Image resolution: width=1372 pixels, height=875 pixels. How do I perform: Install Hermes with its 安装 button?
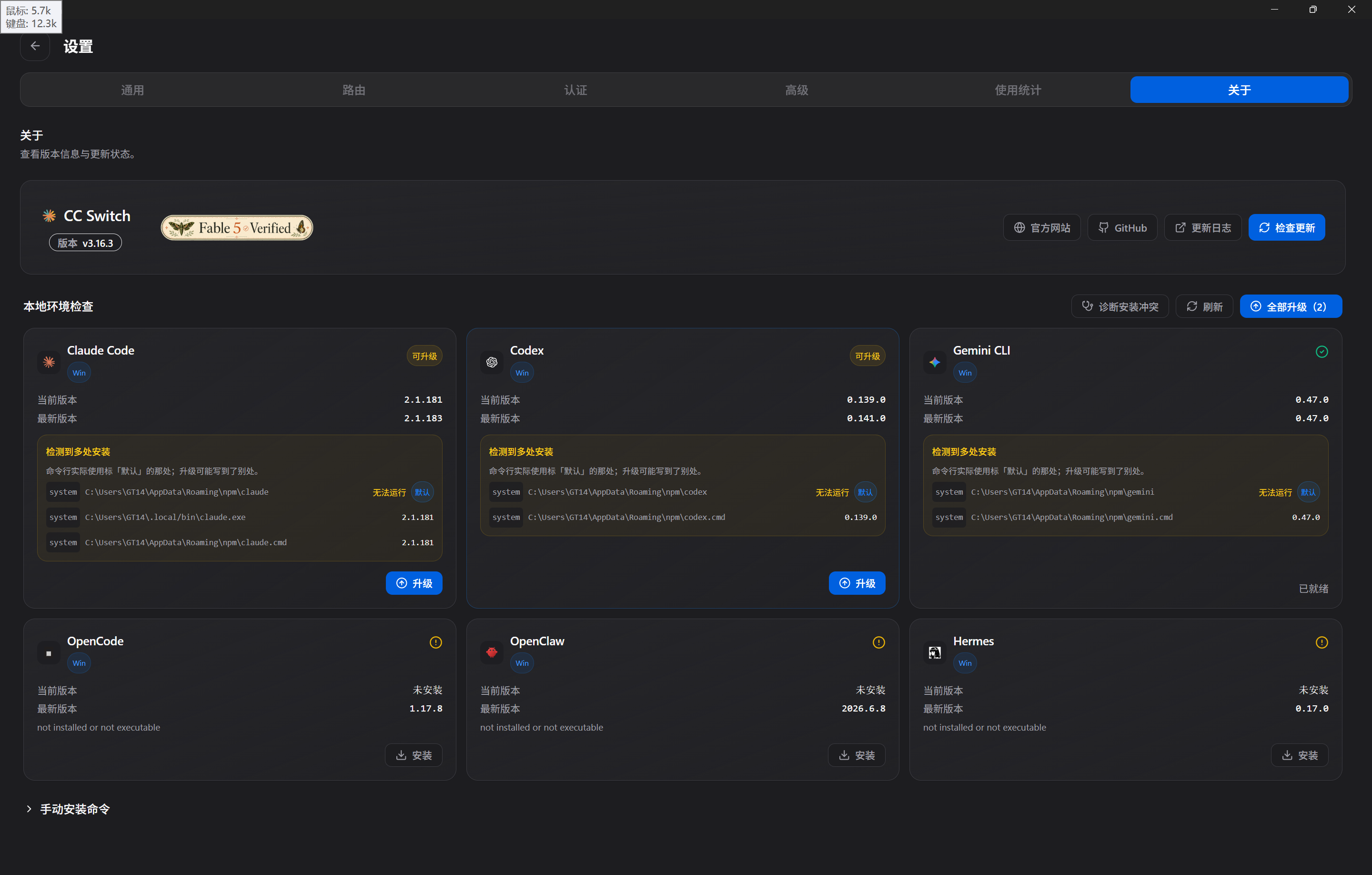point(1299,755)
